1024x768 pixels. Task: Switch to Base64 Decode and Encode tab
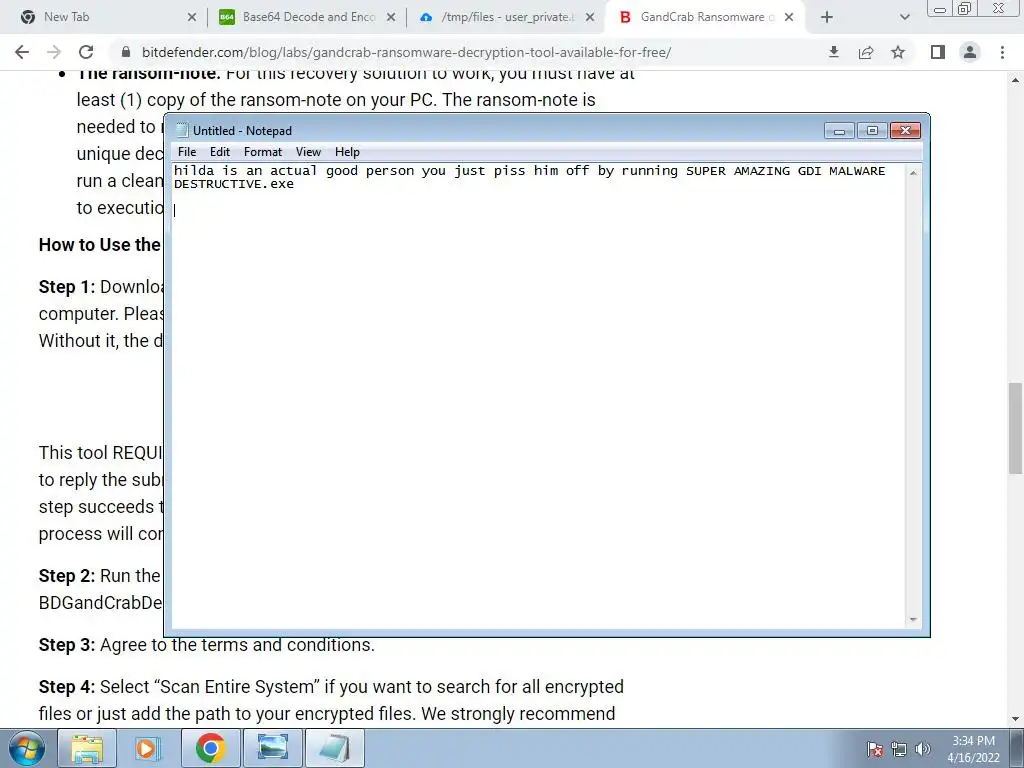[x=309, y=17]
